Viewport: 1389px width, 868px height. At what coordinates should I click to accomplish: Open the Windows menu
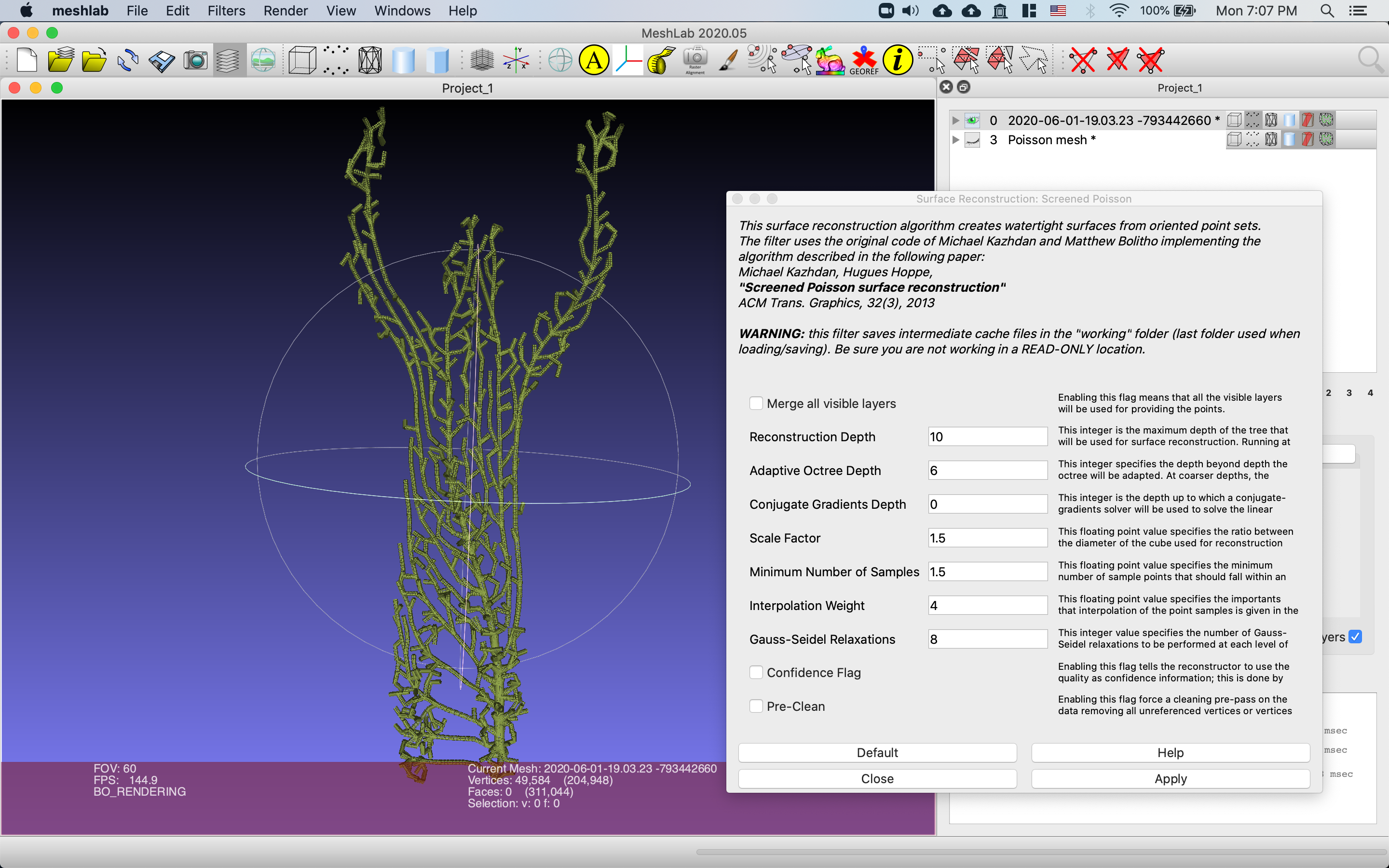coord(402,10)
